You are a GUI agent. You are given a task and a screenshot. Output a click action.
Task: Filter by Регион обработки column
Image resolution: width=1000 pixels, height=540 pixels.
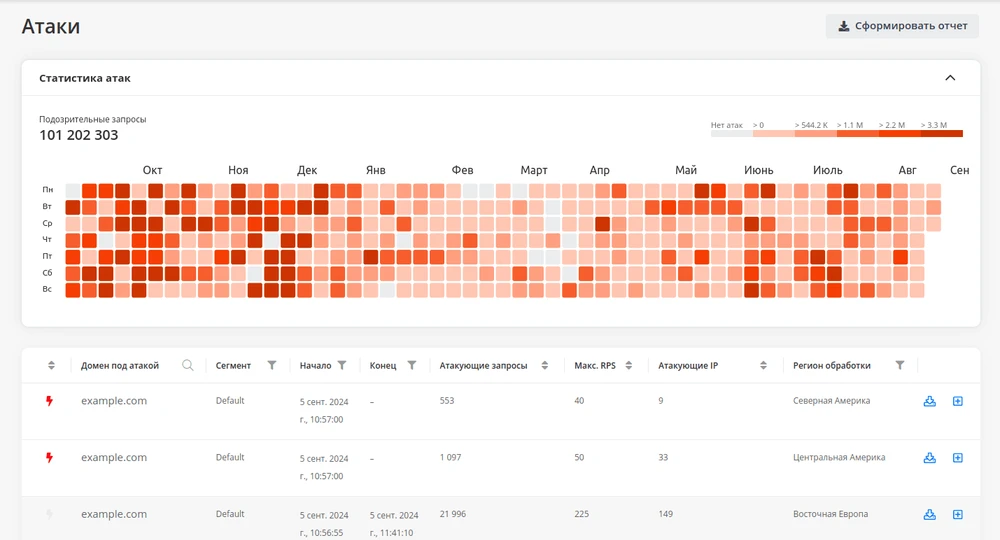pos(900,366)
